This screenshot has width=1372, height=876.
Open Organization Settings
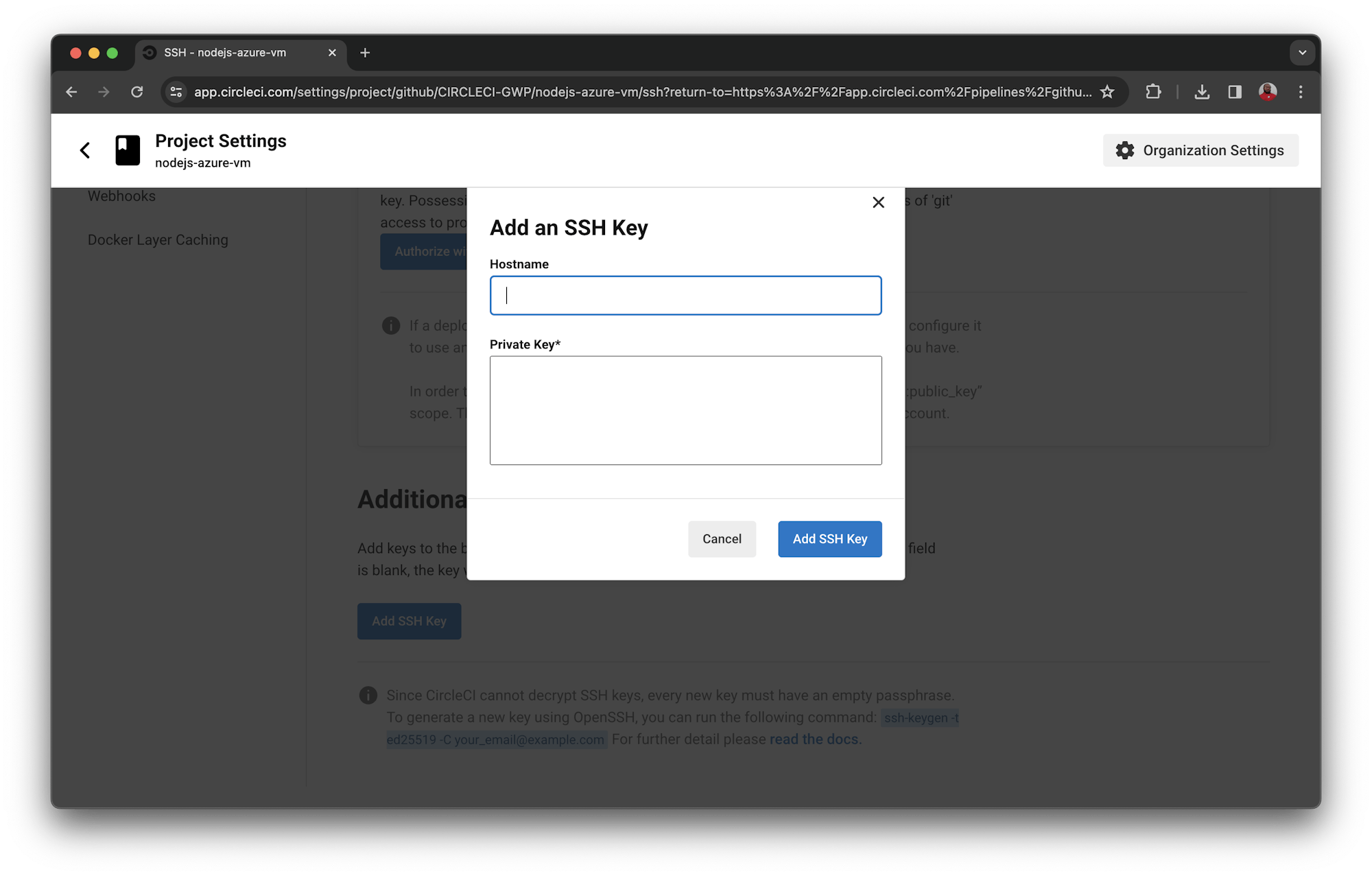click(1213, 150)
